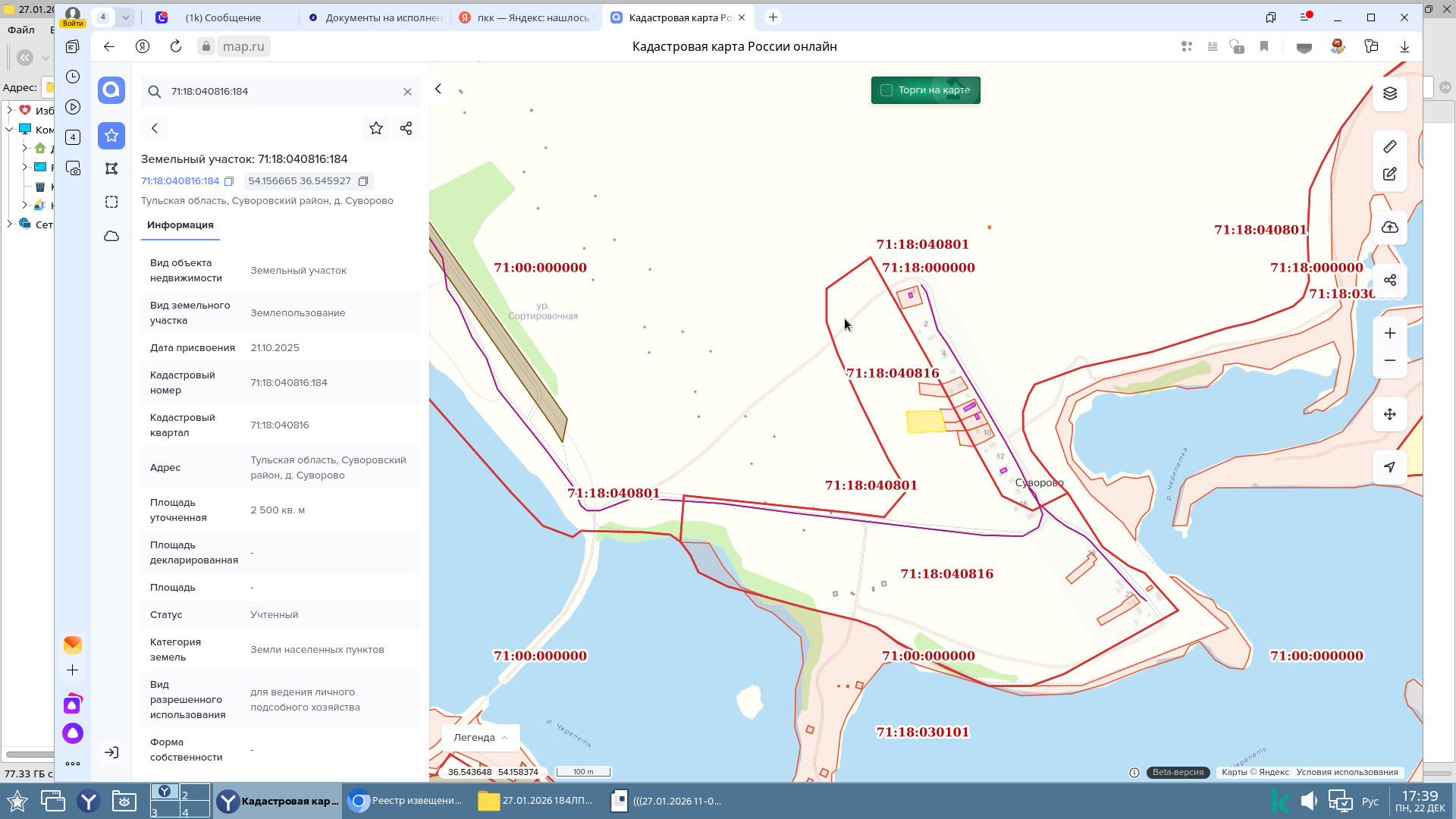Select the Информация tab
This screenshot has height=819, width=1456.
pyautogui.click(x=180, y=225)
